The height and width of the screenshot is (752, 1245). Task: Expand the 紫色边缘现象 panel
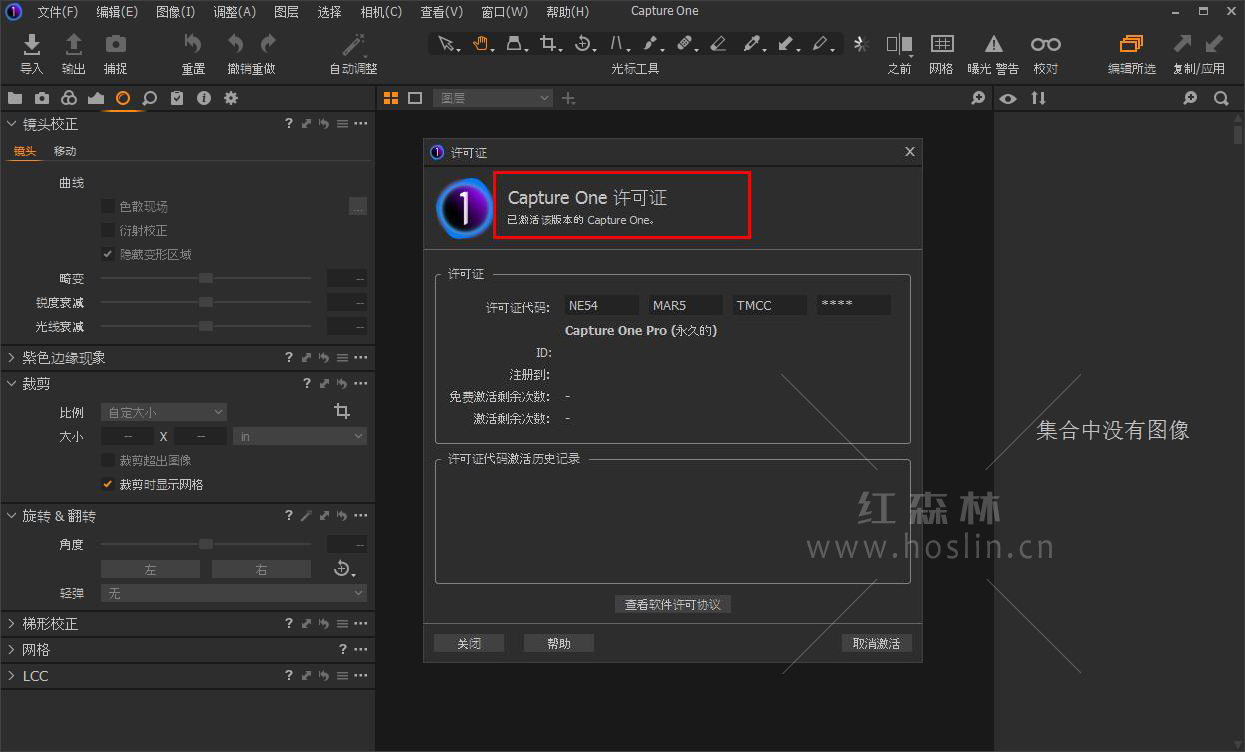[11, 358]
